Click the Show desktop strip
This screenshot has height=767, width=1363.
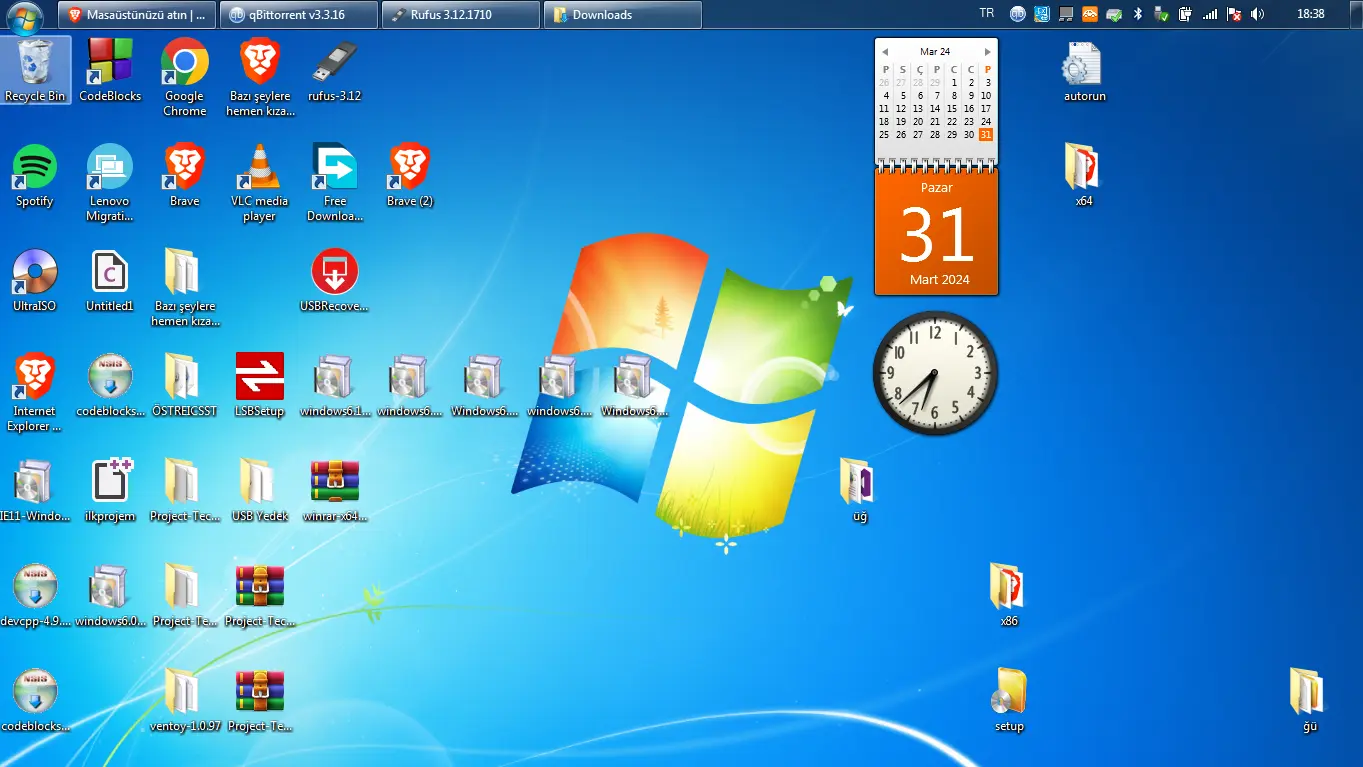1356,15
